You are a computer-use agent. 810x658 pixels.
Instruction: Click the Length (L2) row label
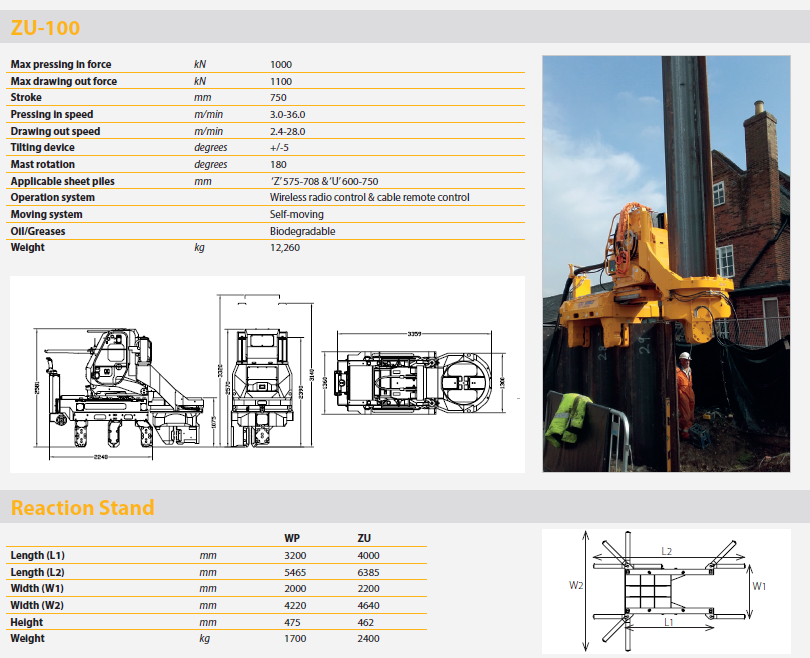(38, 572)
